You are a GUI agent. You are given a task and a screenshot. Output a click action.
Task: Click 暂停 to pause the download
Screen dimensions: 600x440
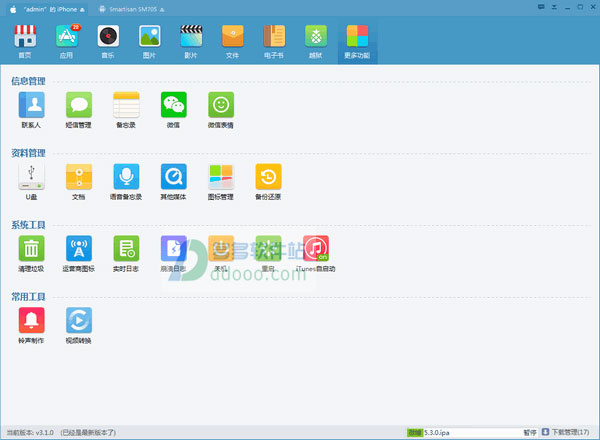(530, 432)
